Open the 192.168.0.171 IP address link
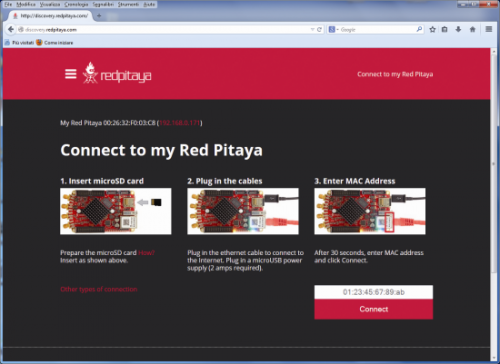The image size is (500, 364). point(180,123)
